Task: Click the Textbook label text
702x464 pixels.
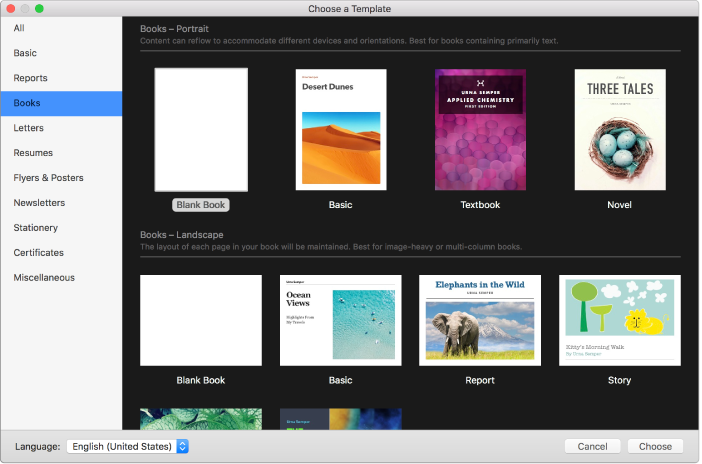Action: coord(480,205)
